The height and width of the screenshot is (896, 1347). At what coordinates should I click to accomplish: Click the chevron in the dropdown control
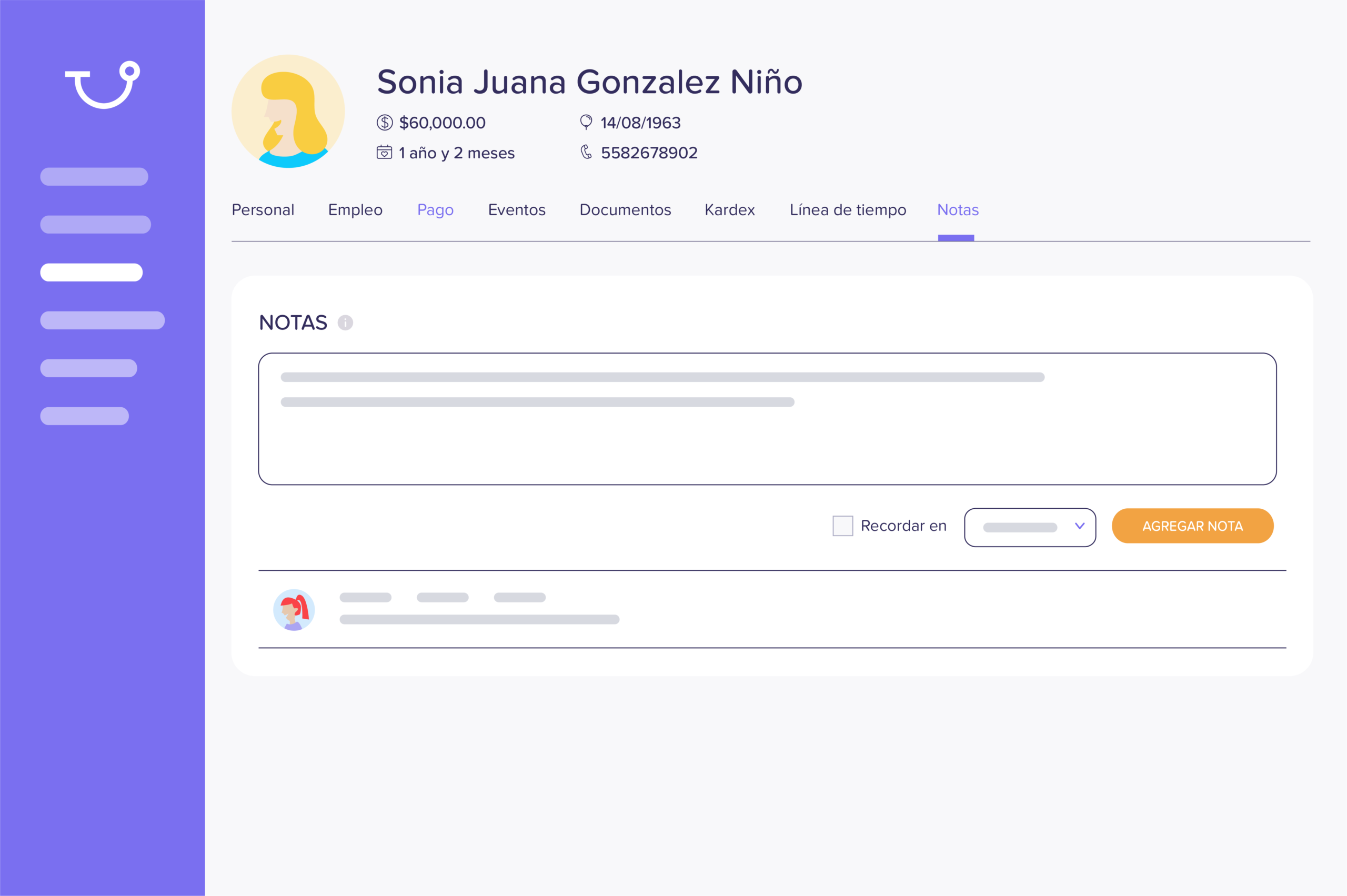click(x=1079, y=527)
